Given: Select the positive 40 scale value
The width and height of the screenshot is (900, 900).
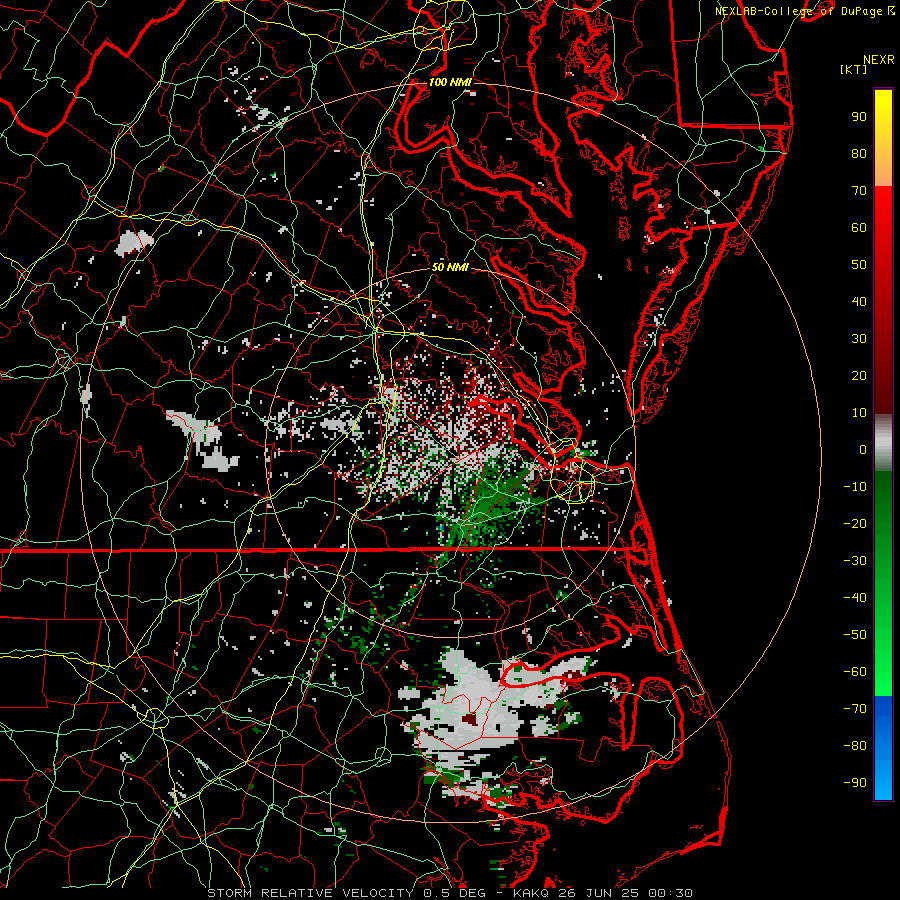Looking at the screenshot, I should (x=859, y=301).
